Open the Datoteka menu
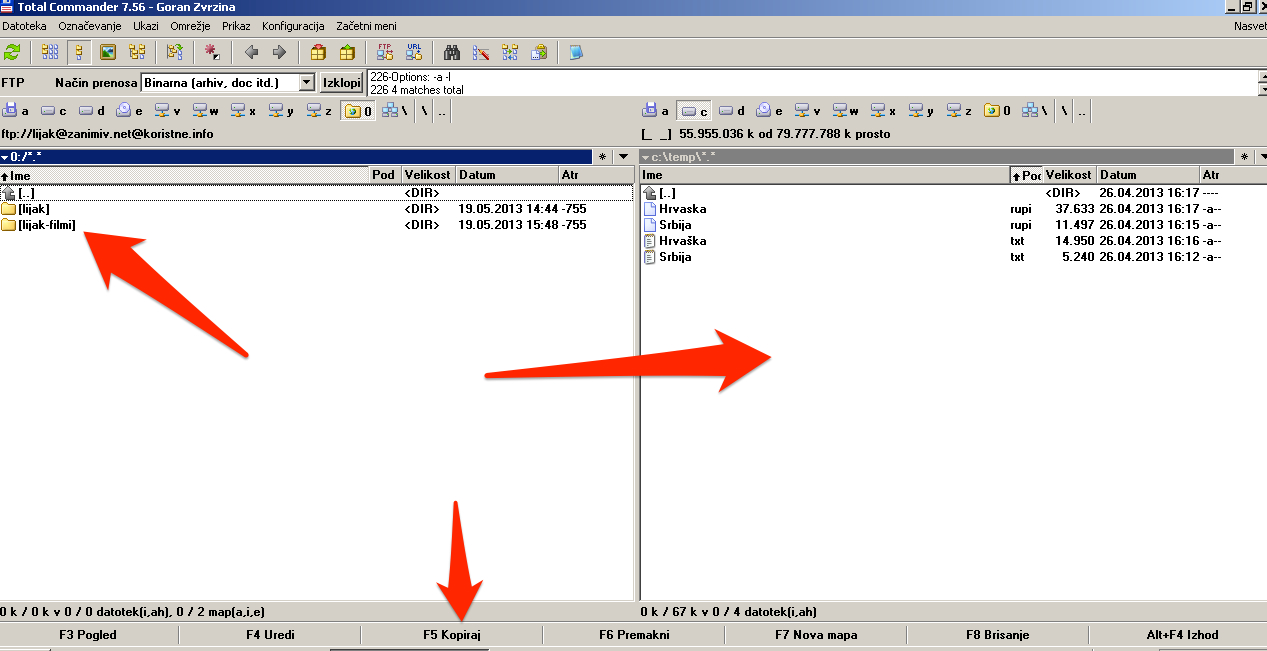The height and width of the screenshot is (651, 1267). (24, 25)
